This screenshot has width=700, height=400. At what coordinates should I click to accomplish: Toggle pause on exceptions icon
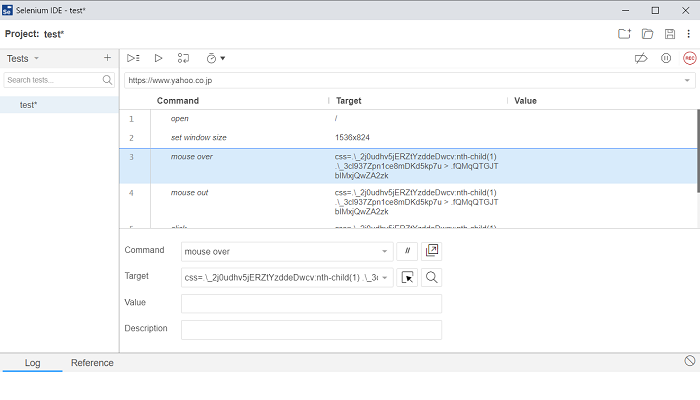pyautogui.click(x=666, y=58)
